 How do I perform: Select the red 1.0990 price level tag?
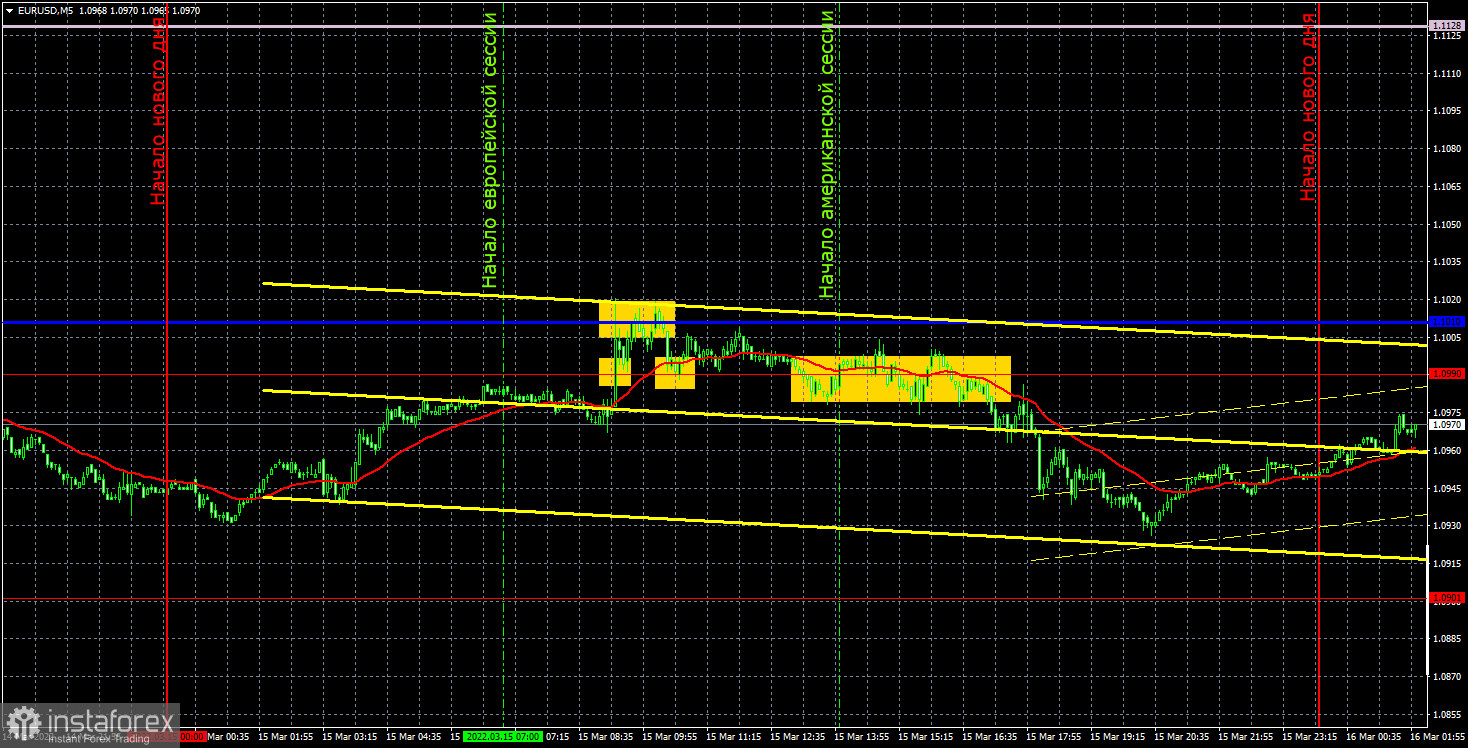[x=1447, y=373]
